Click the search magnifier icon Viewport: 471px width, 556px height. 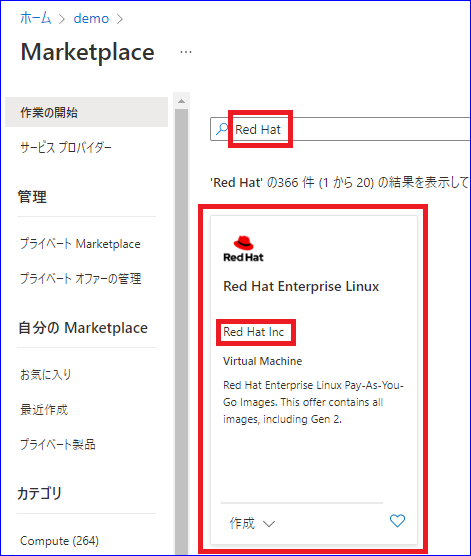[222, 129]
